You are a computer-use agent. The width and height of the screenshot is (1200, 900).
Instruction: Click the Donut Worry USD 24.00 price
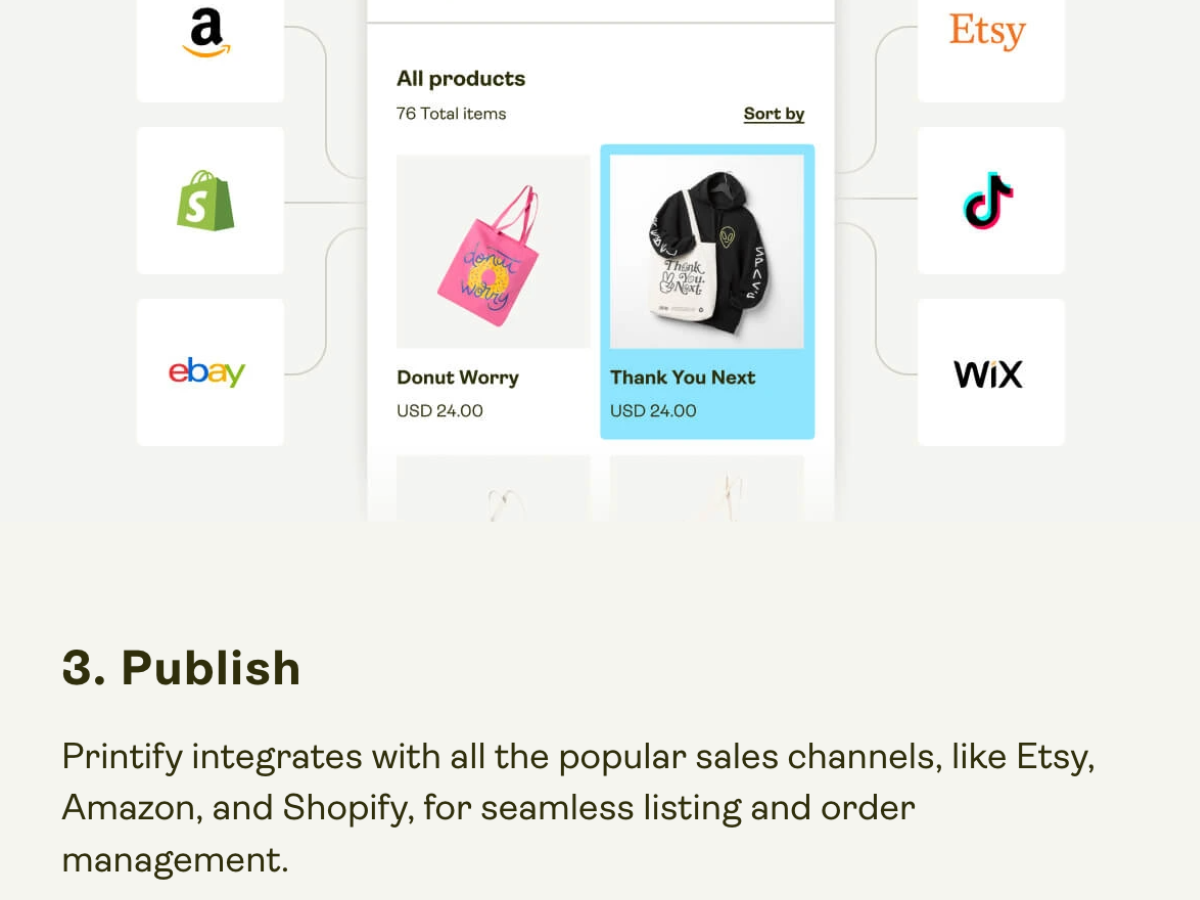point(440,411)
